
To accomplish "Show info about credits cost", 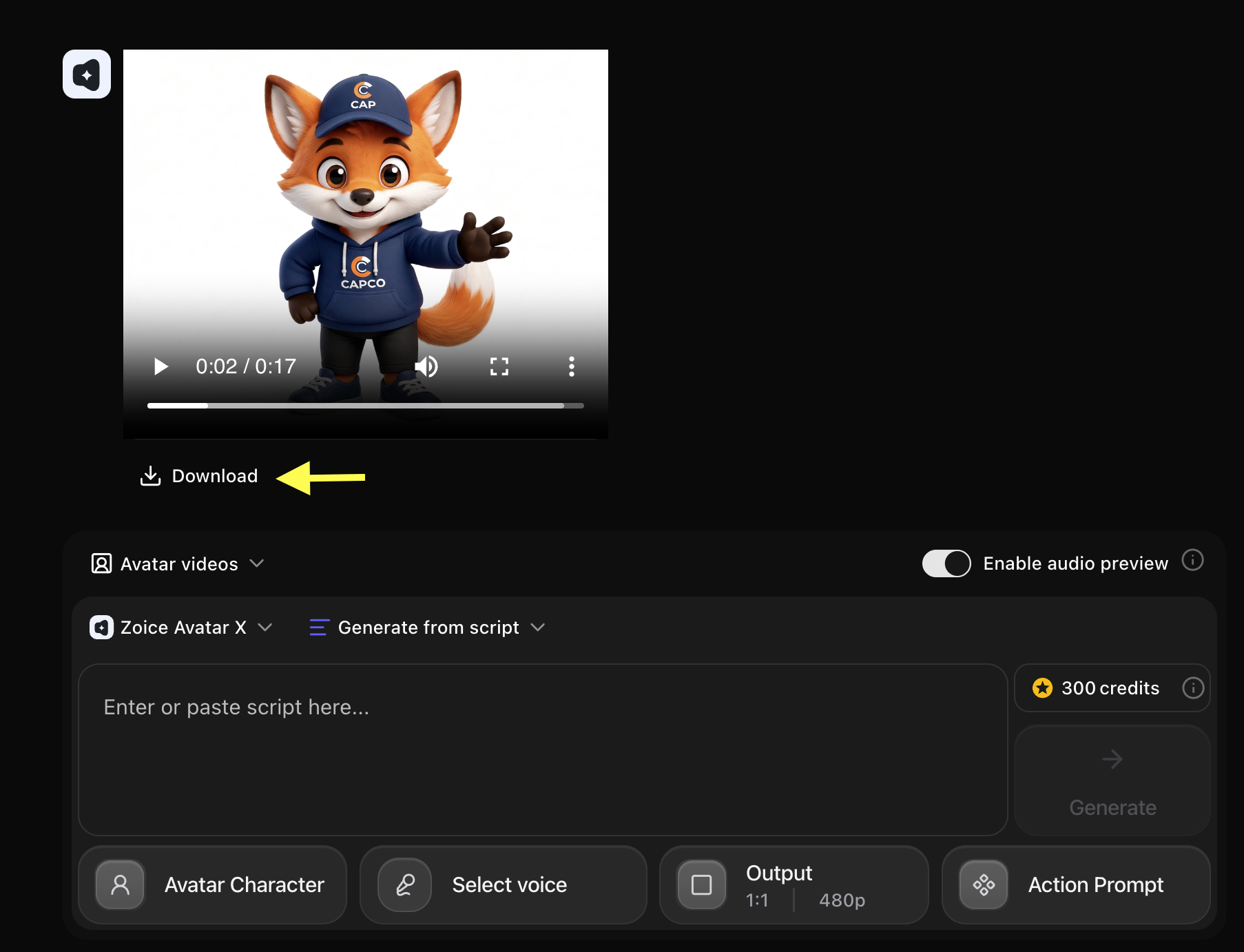I will pos(1193,687).
